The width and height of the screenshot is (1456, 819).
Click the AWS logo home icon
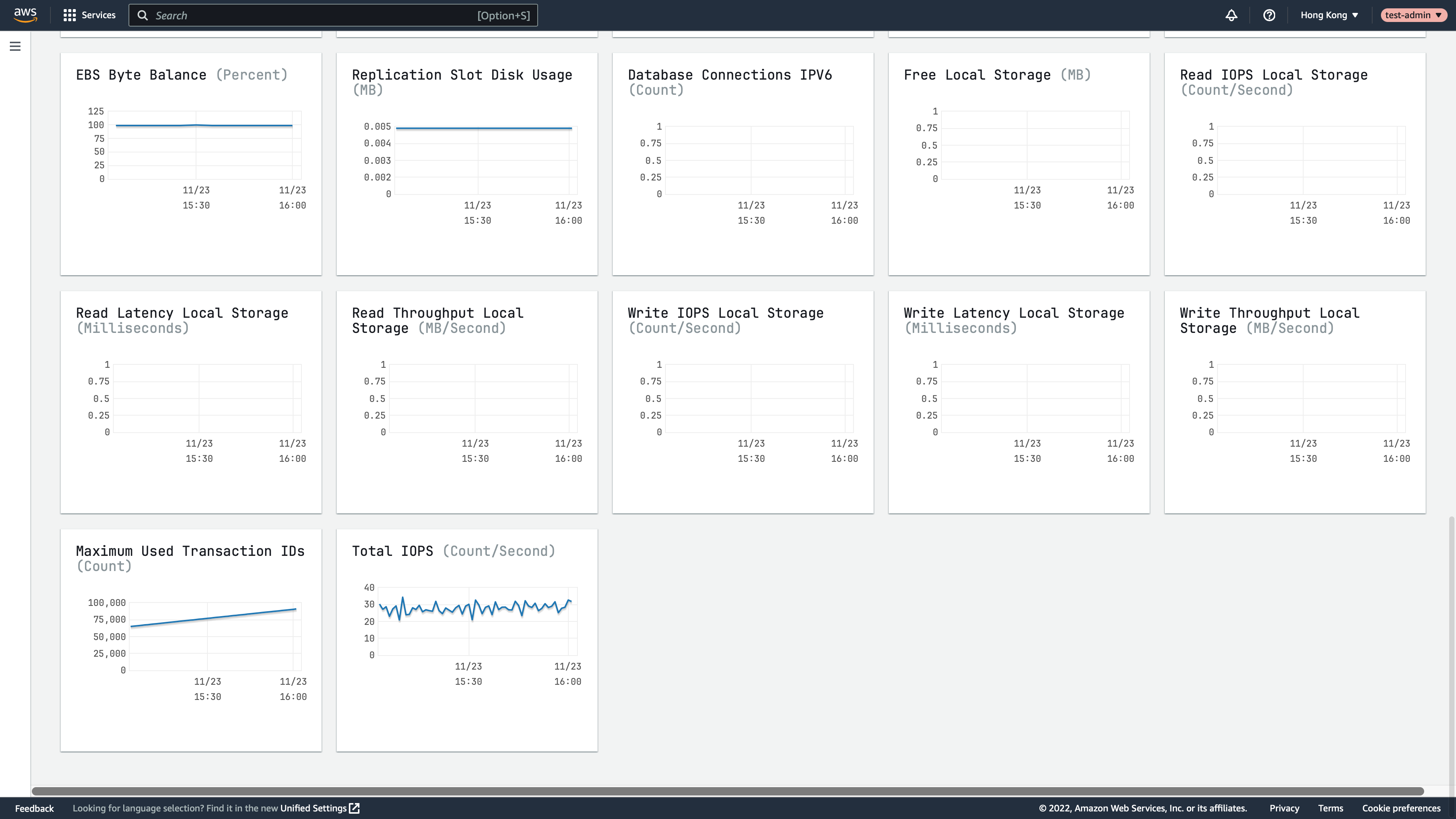(x=25, y=15)
